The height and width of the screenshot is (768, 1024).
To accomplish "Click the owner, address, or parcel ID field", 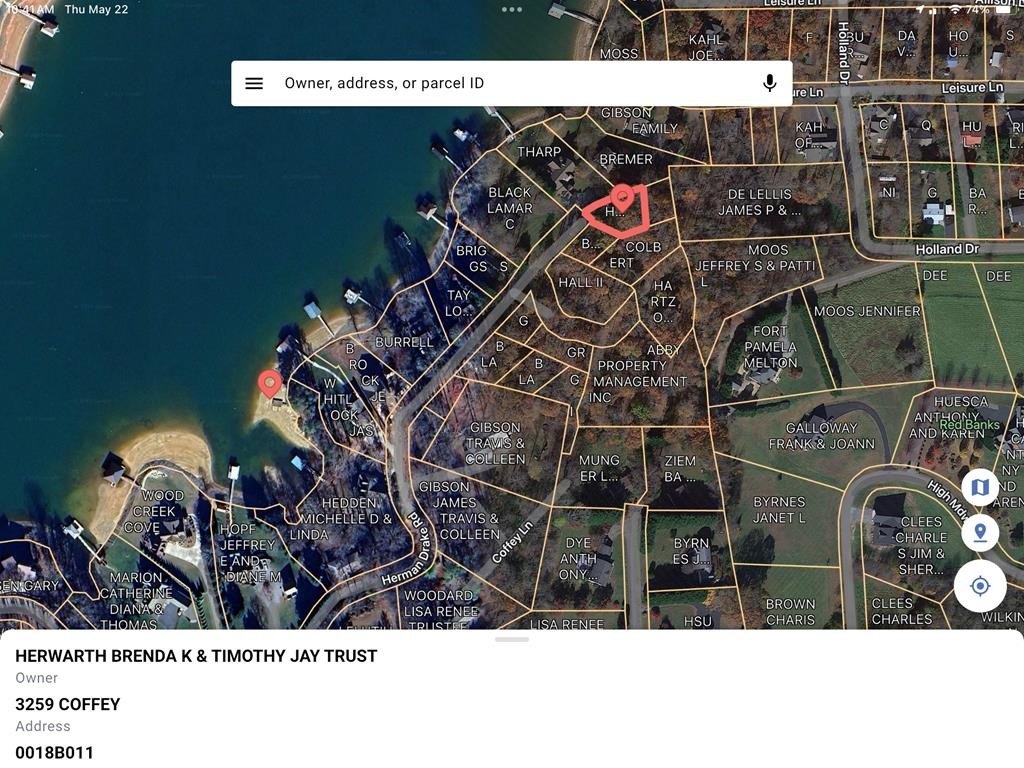I will point(510,83).
